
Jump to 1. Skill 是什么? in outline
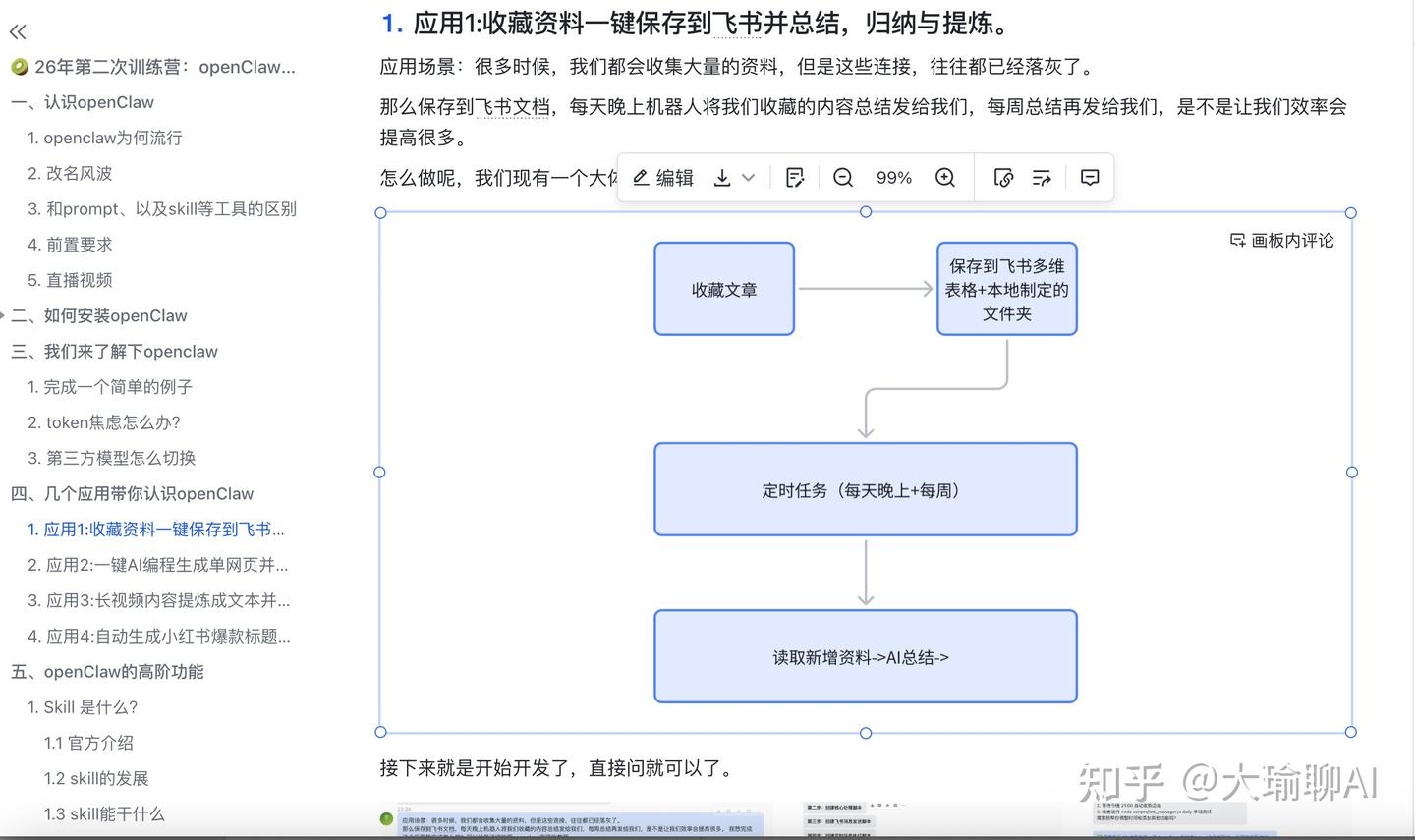pos(83,707)
